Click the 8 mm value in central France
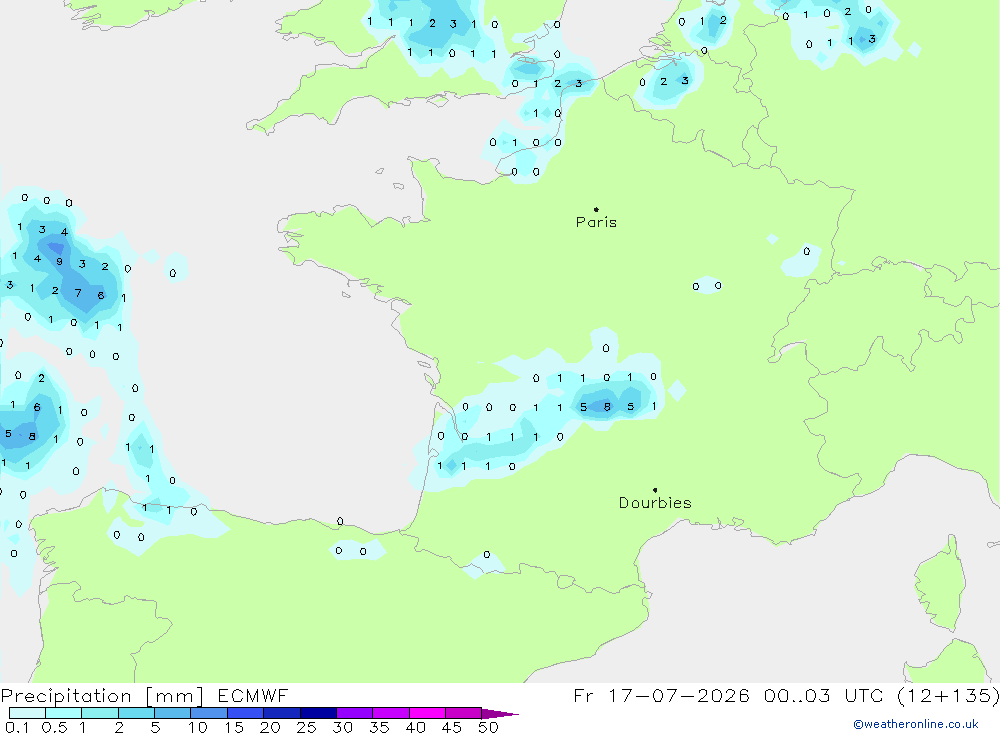Image resolution: width=1000 pixels, height=733 pixels. pos(607,406)
